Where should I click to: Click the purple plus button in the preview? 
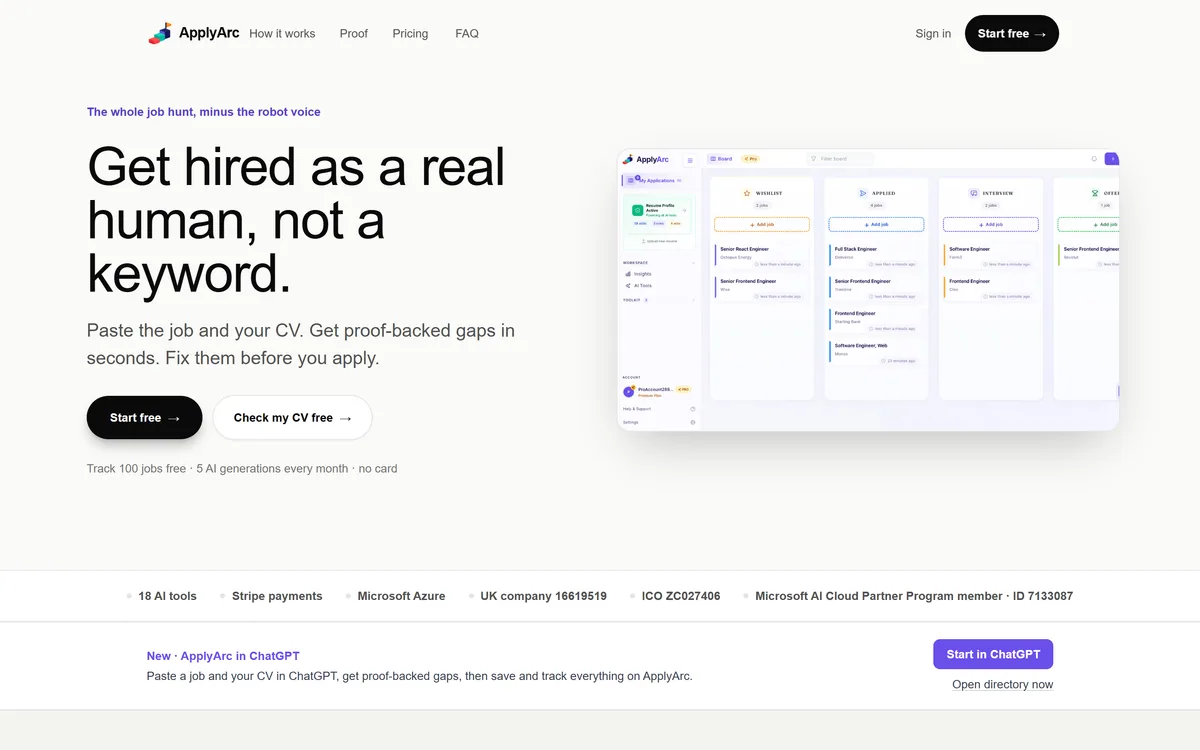(1112, 159)
